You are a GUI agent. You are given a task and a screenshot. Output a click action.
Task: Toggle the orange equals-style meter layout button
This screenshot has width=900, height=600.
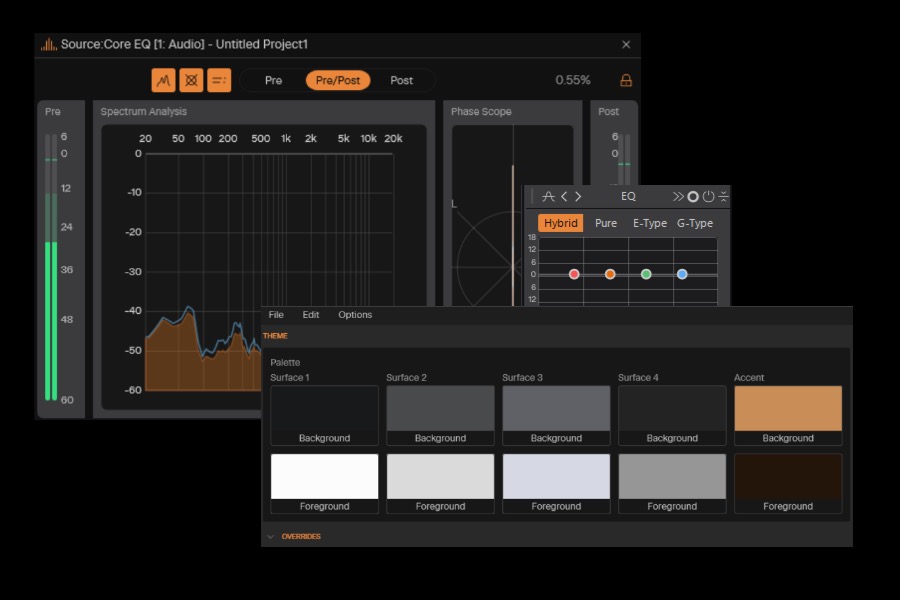219,80
